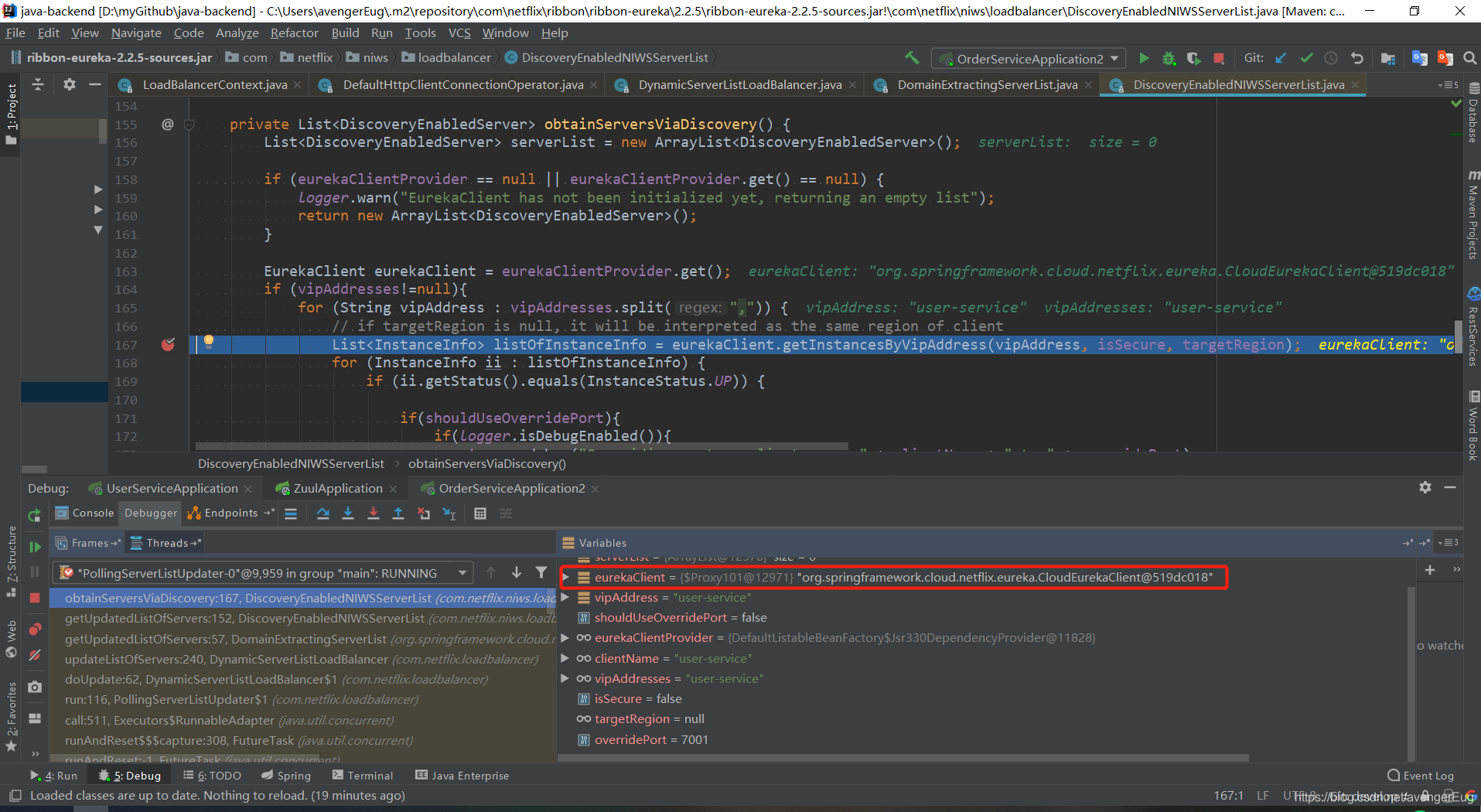The height and width of the screenshot is (812, 1481).
Task: Add new watch plus button
Action: click(x=1430, y=570)
